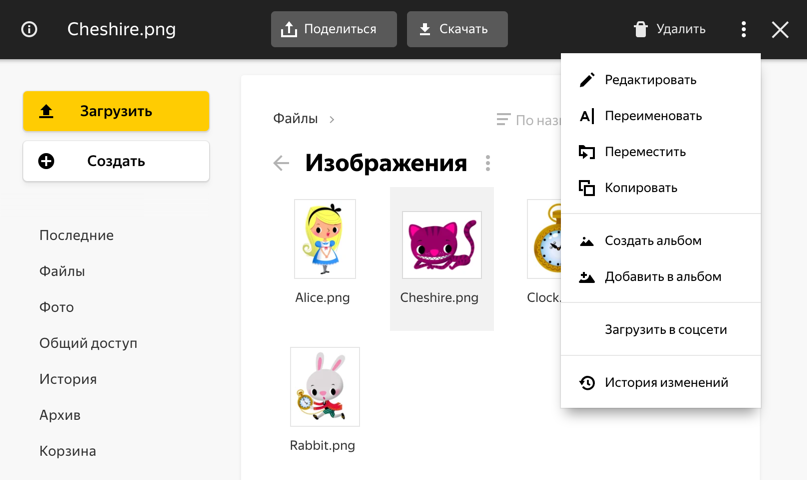Choose Копировать from the menu
This screenshot has height=480, width=807.
(661, 188)
